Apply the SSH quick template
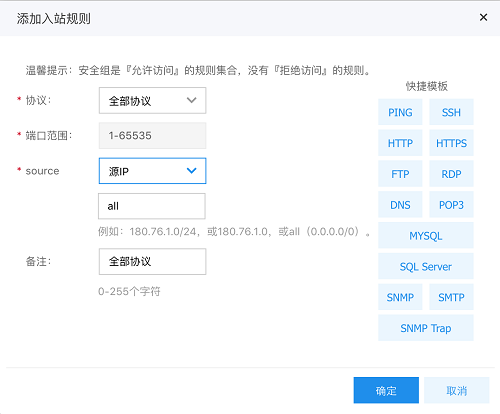The height and width of the screenshot is (414, 500). (x=451, y=112)
